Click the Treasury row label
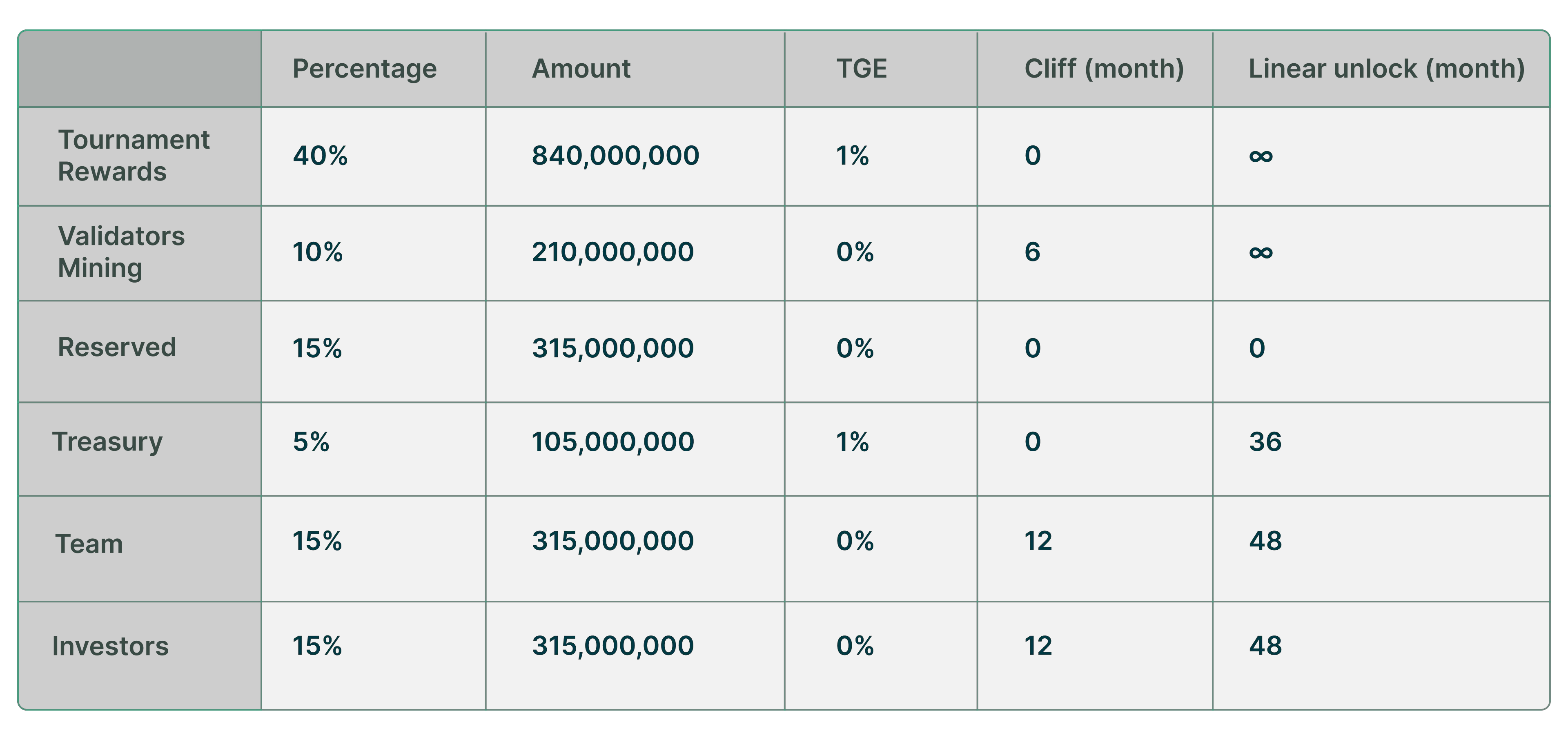 [108, 442]
